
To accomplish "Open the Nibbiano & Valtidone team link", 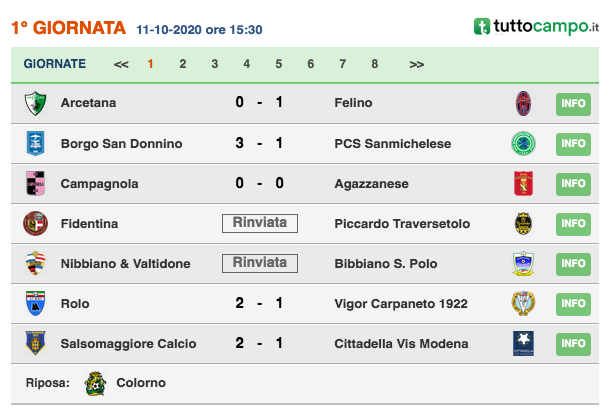I will [x=125, y=264].
